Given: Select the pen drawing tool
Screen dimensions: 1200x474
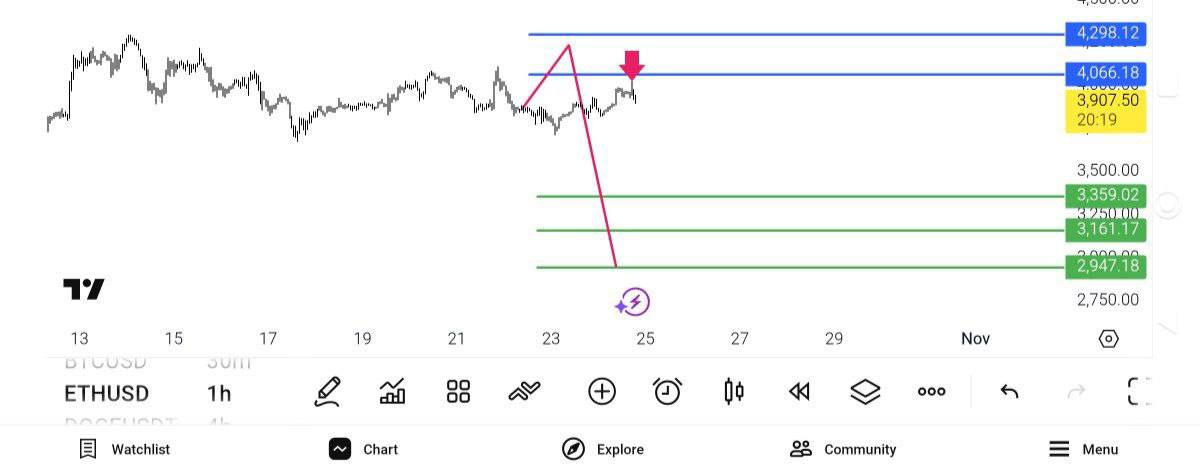Looking at the screenshot, I should click(x=327, y=392).
